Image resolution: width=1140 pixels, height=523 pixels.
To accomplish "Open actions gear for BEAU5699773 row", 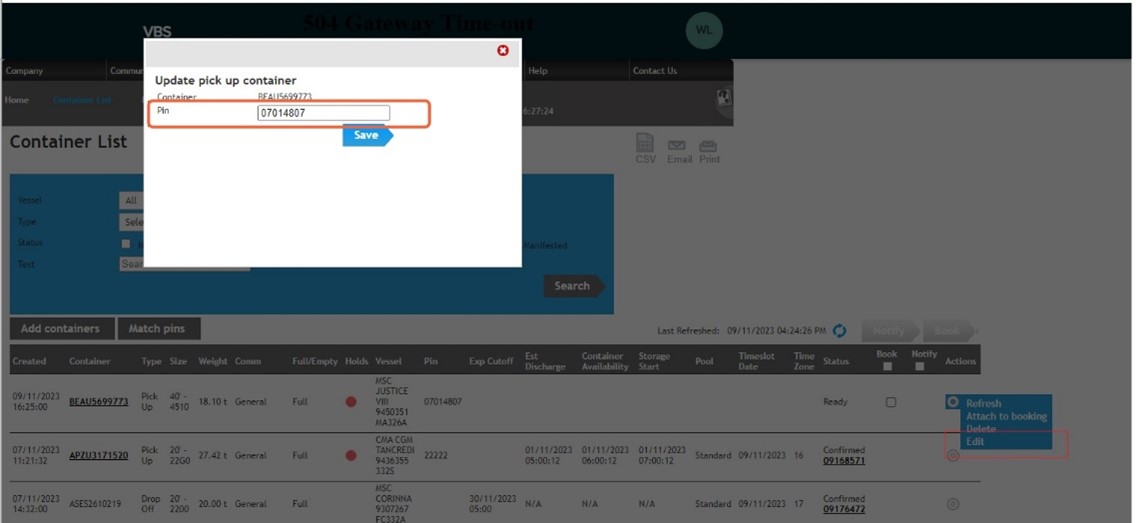I will point(952,402).
